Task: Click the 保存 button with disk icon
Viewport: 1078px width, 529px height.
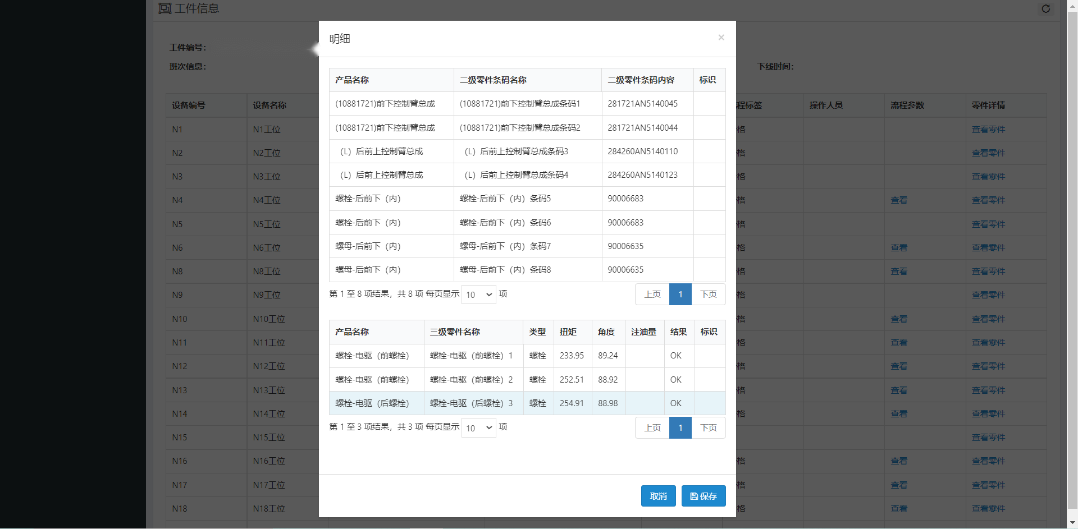Action: (703, 496)
